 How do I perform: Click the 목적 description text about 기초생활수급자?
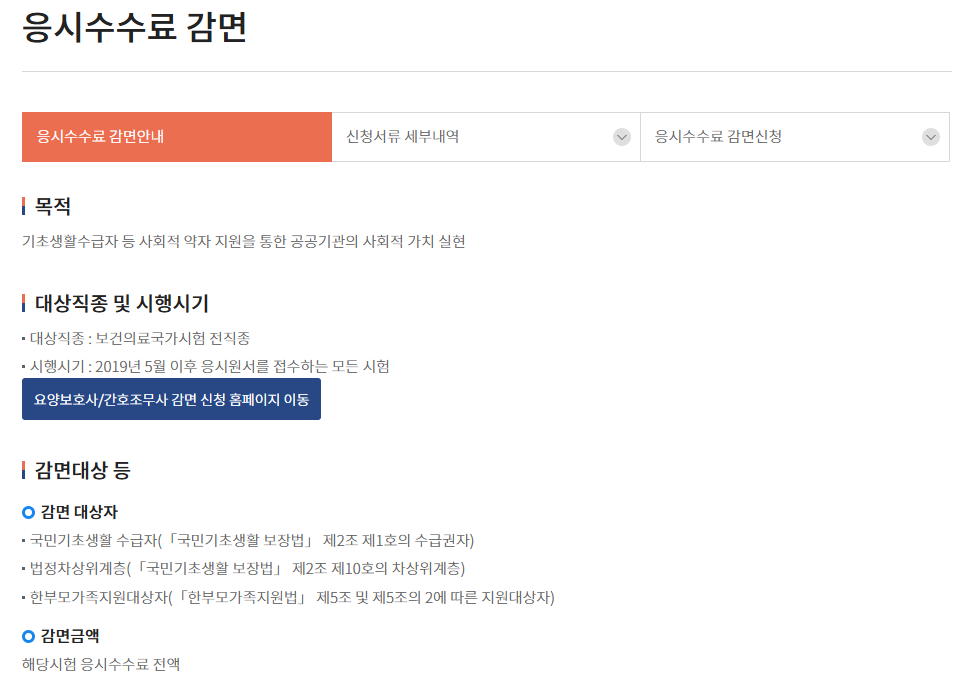click(x=247, y=241)
